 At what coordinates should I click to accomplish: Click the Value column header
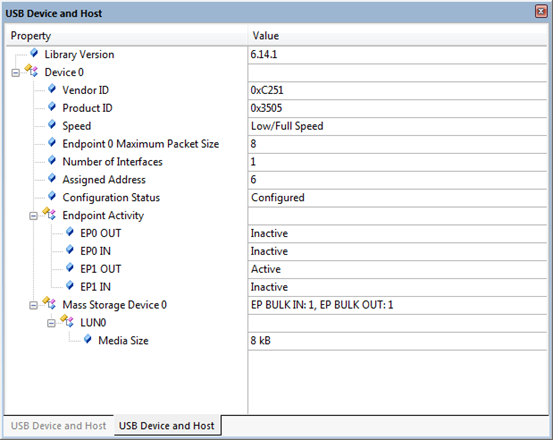tap(397, 36)
